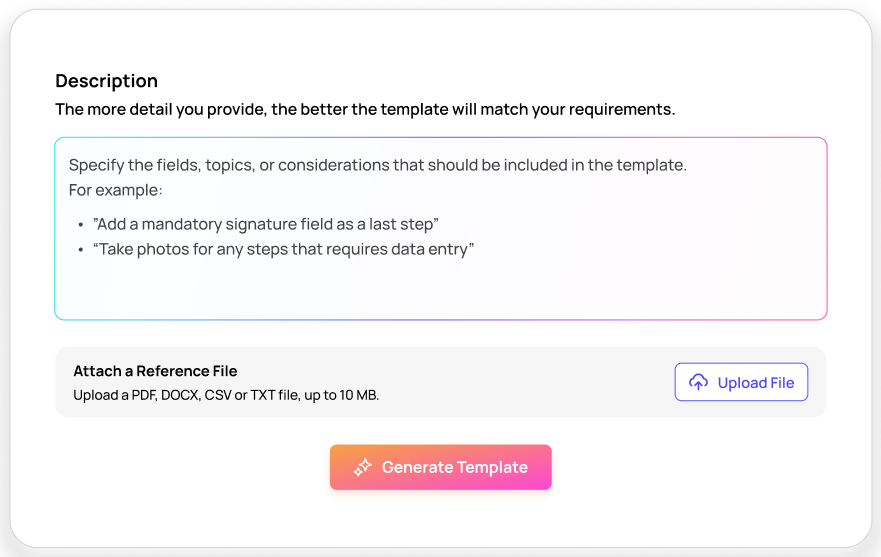This screenshot has width=881, height=557.
Task: Click the bullet before the photos example
Action: point(79,250)
